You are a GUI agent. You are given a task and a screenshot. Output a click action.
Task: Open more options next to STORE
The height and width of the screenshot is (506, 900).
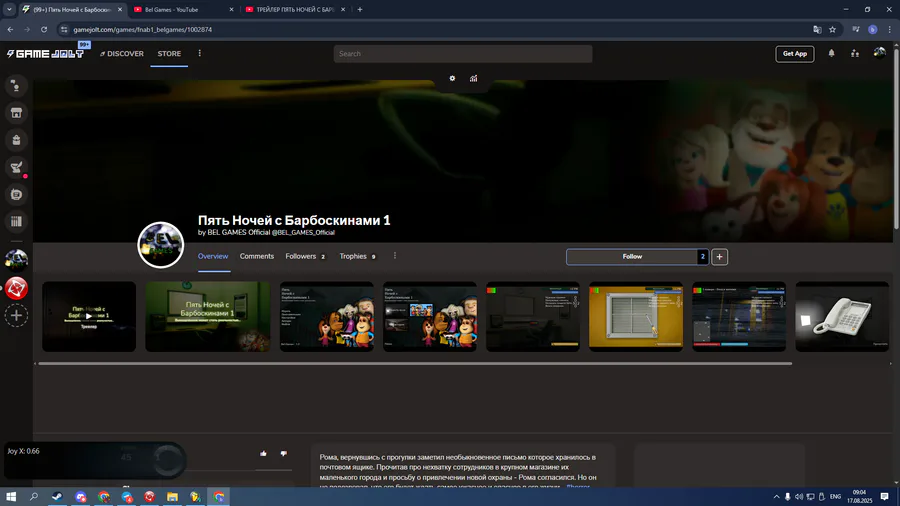click(x=200, y=53)
